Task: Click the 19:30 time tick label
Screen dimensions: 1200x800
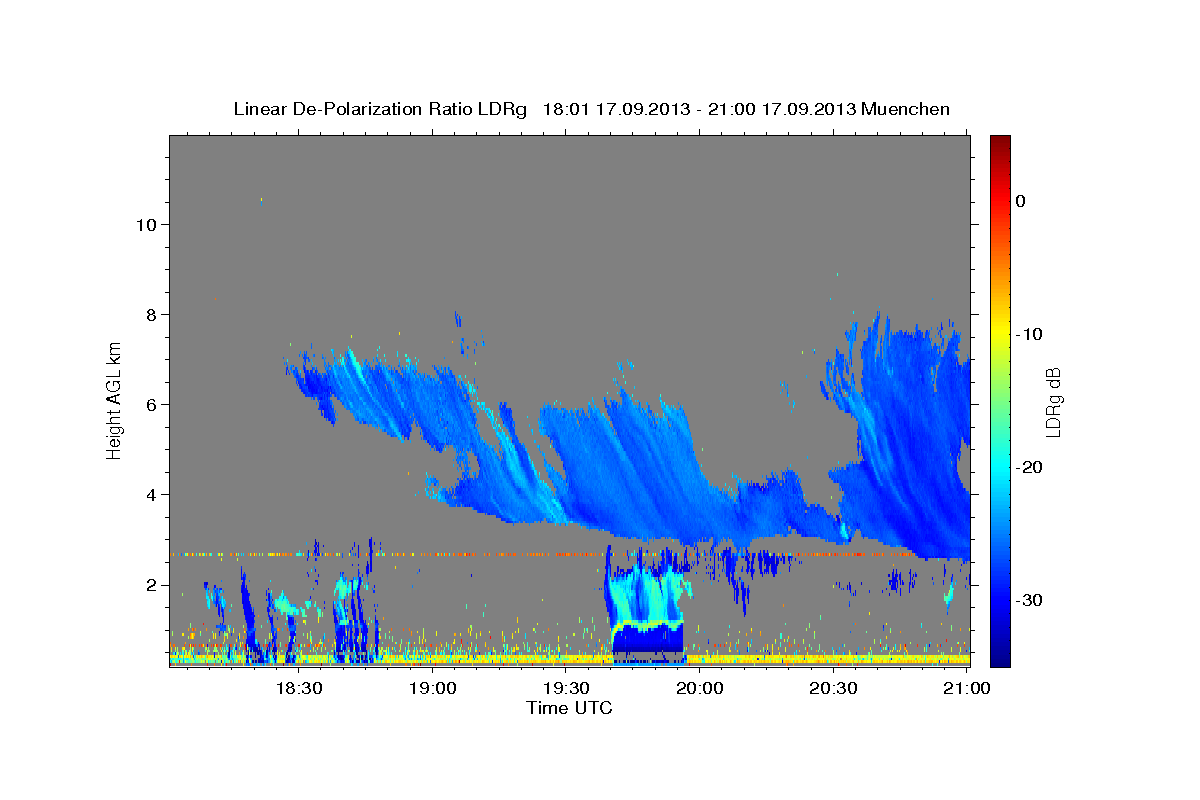Action: 565,689
